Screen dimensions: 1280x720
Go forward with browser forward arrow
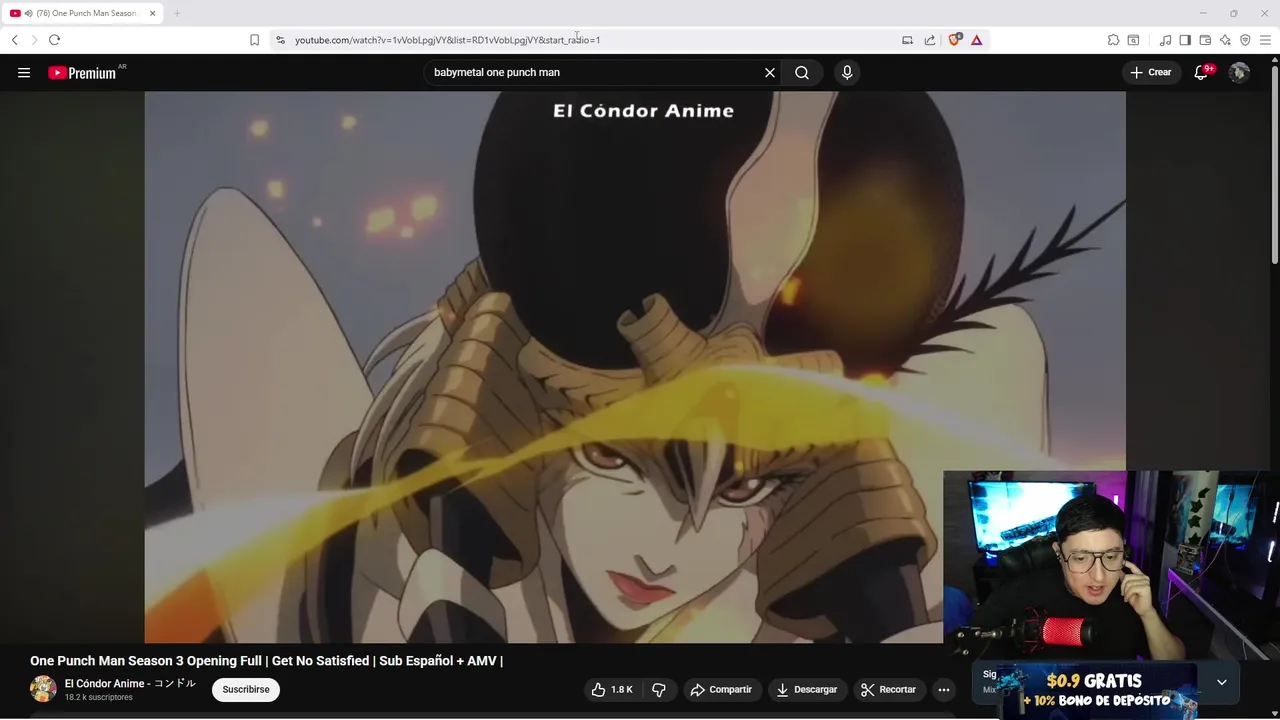point(34,40)
